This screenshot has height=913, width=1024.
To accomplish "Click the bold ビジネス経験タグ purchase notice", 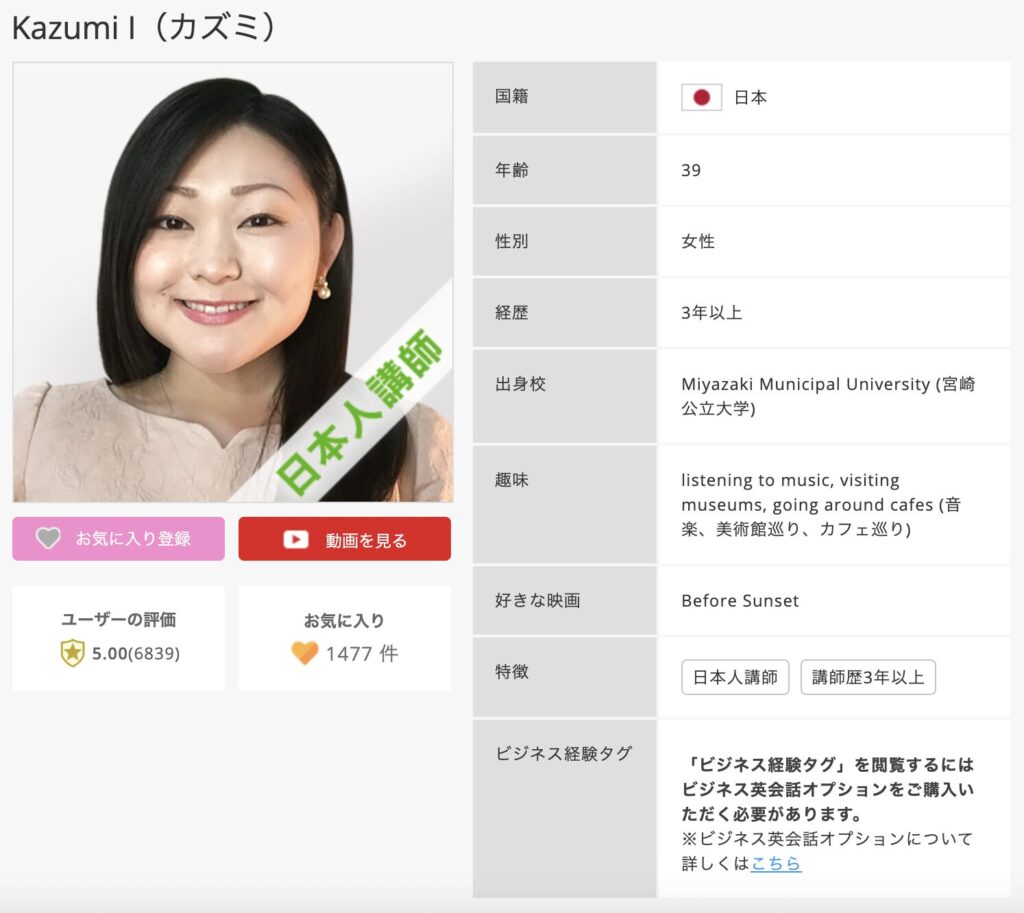I will pyautogui.click(x=827, y=789).
